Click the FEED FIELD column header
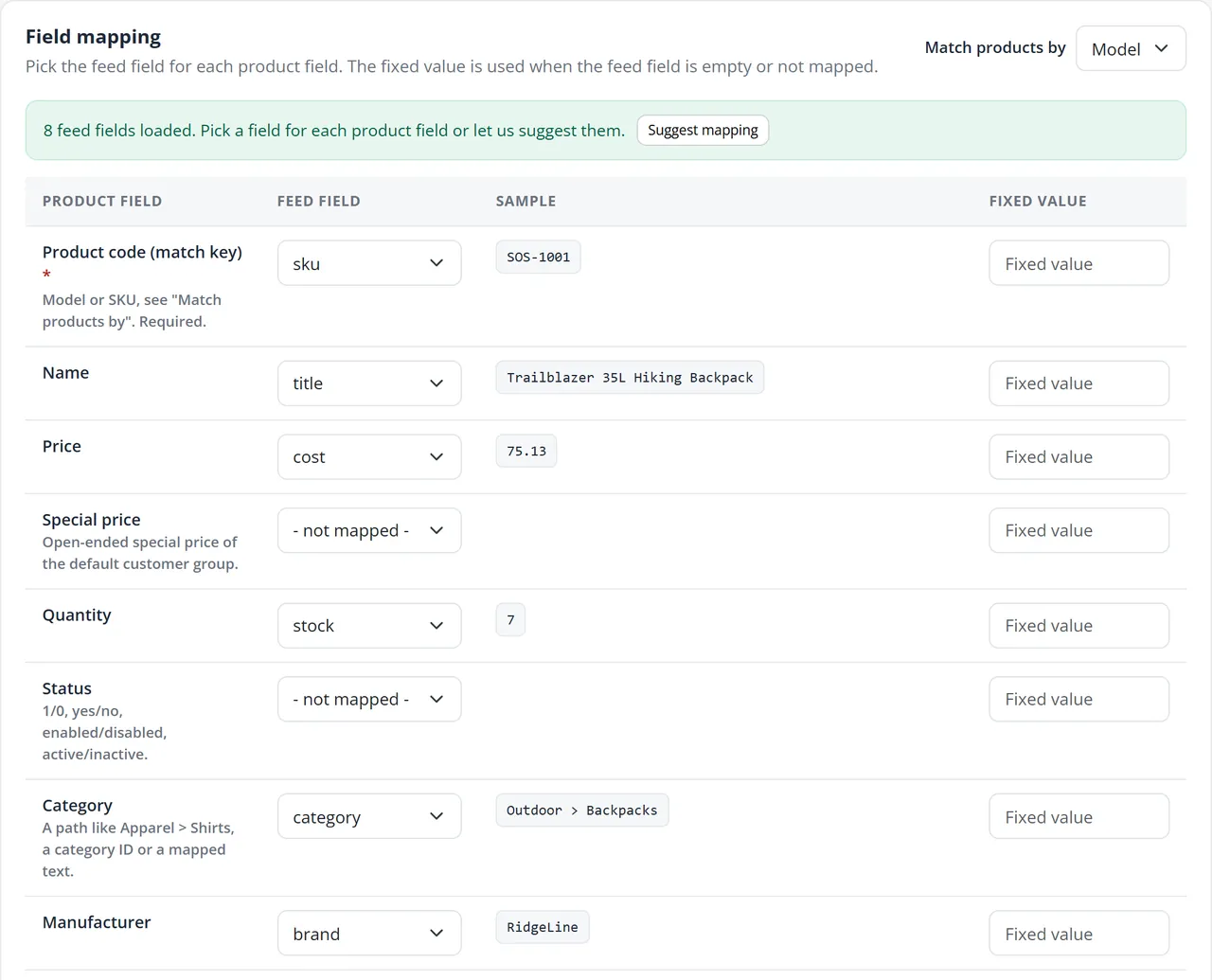The height and width of the screenshot is (980, 1212). [319, 201]
